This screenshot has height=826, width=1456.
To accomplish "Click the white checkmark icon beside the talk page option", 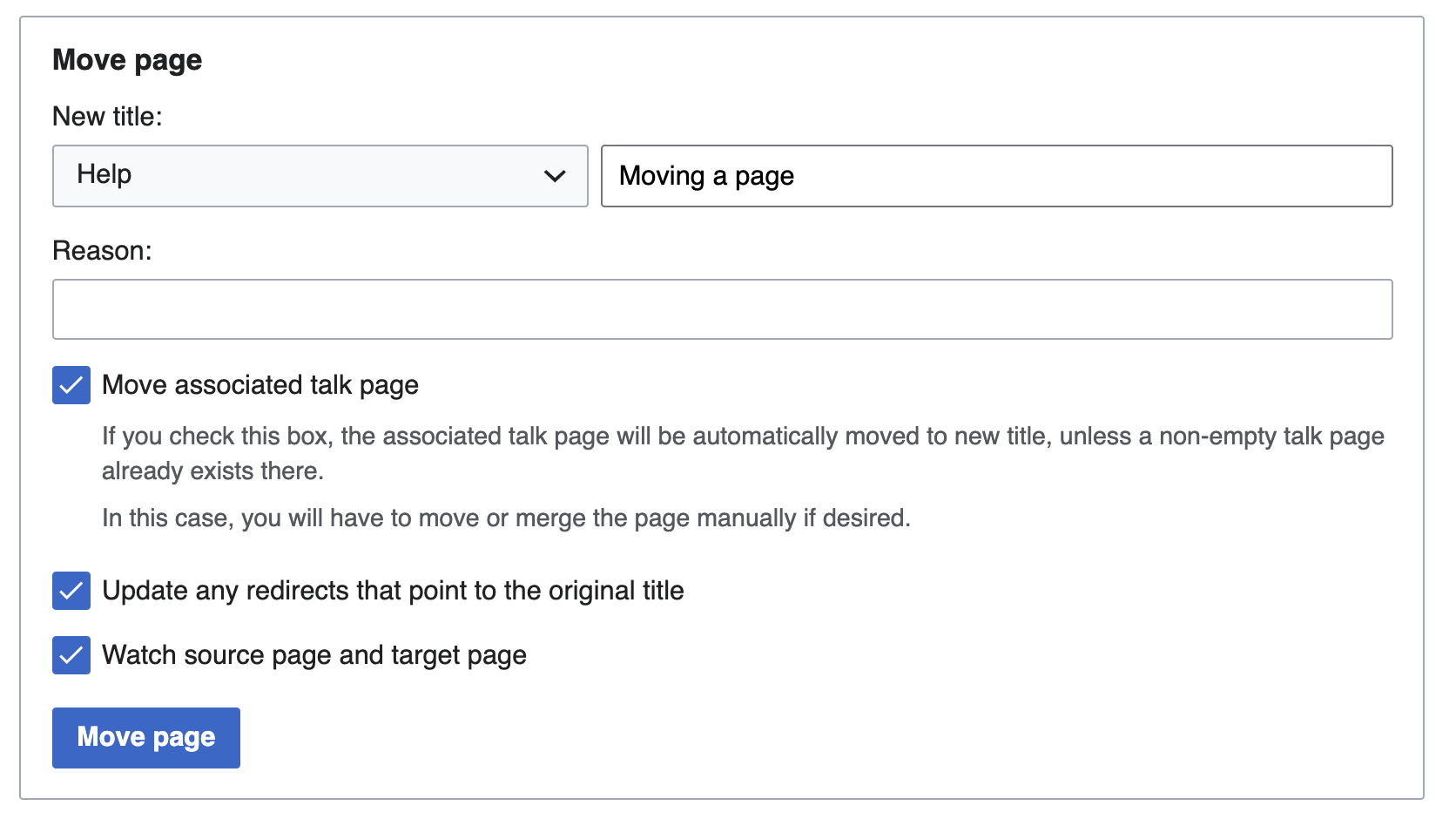I will click(71, 385).
